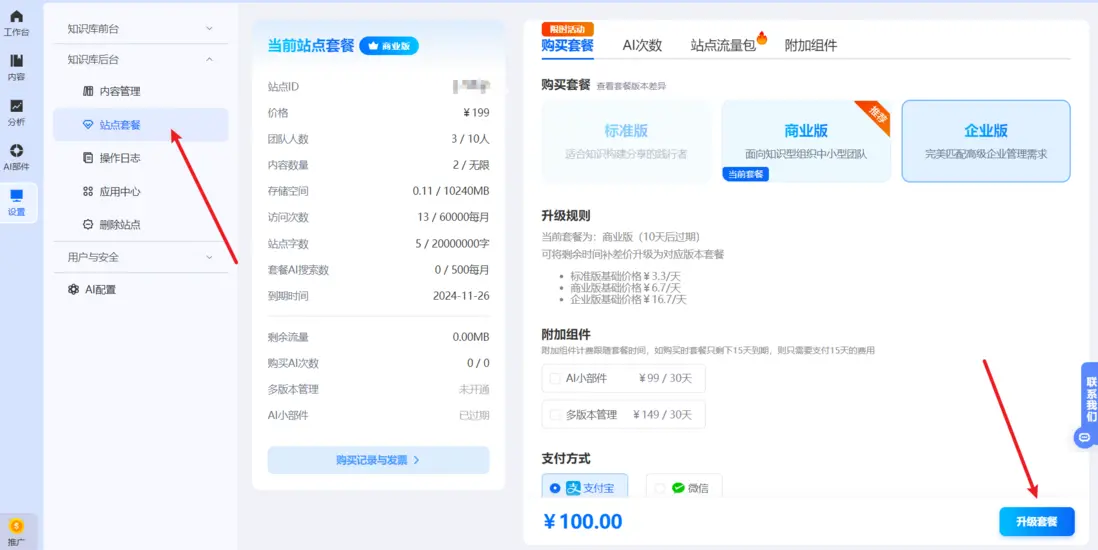Click the flame icon beside 站点流量包

(x=762, y=38)
